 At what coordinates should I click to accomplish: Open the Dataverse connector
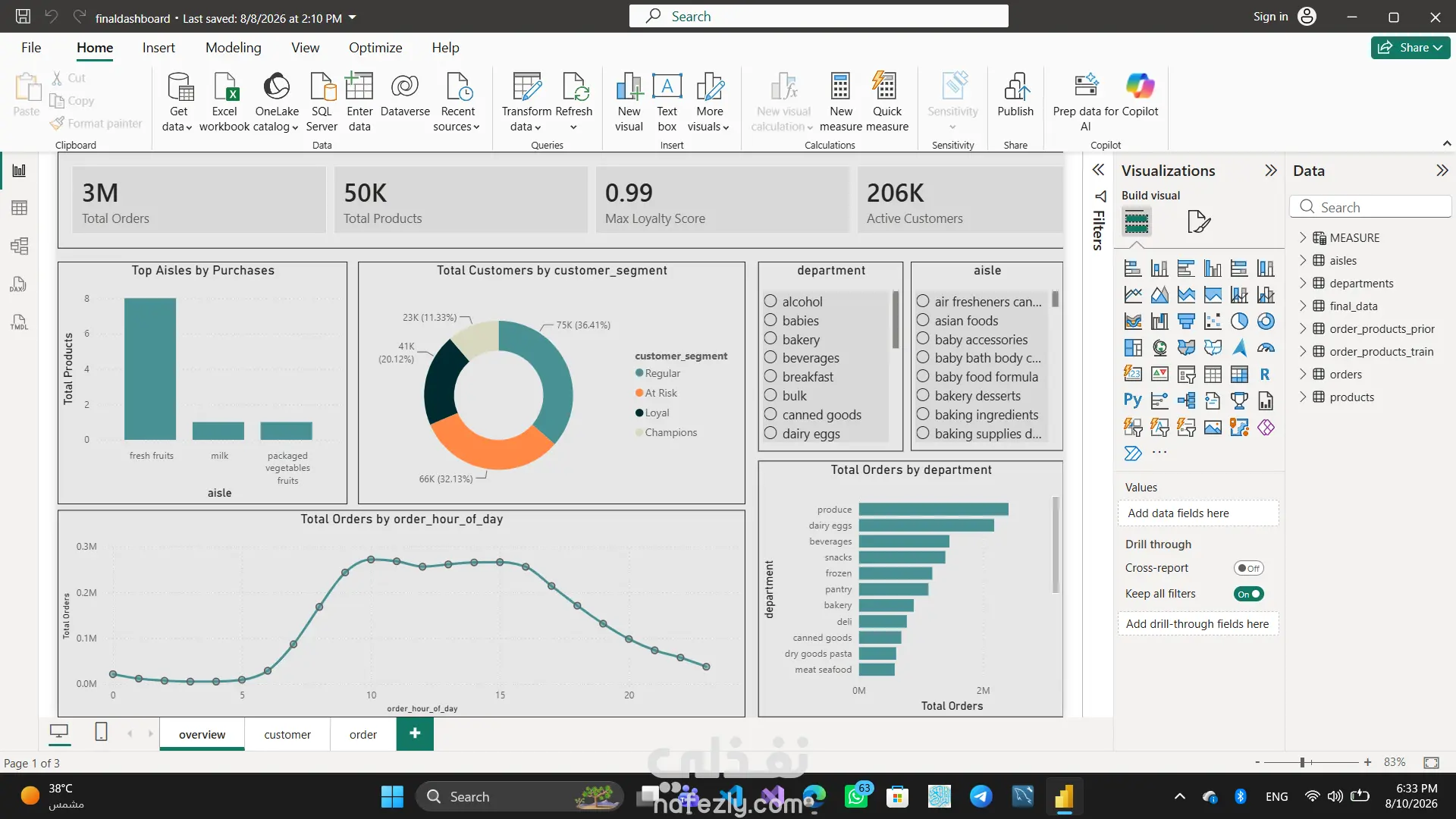pyautogui.click(x=405, y=95)
